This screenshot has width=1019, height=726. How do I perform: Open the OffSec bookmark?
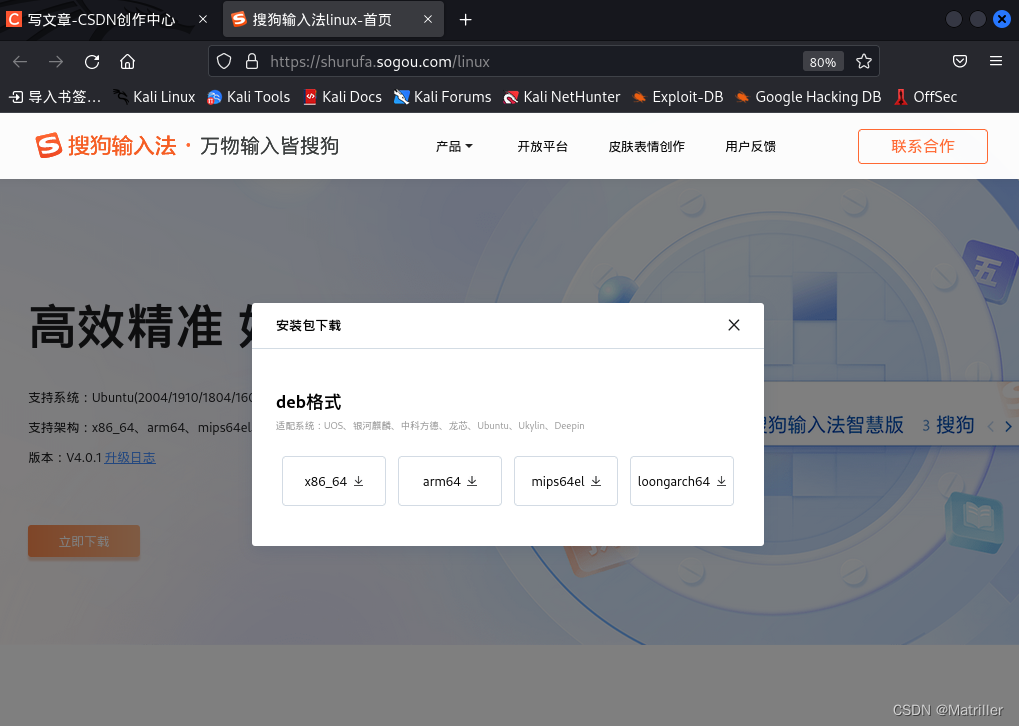925,97
